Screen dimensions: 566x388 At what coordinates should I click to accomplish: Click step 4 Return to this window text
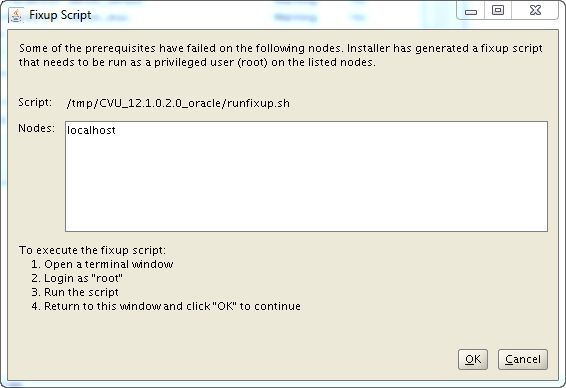(x=166, y=306)
